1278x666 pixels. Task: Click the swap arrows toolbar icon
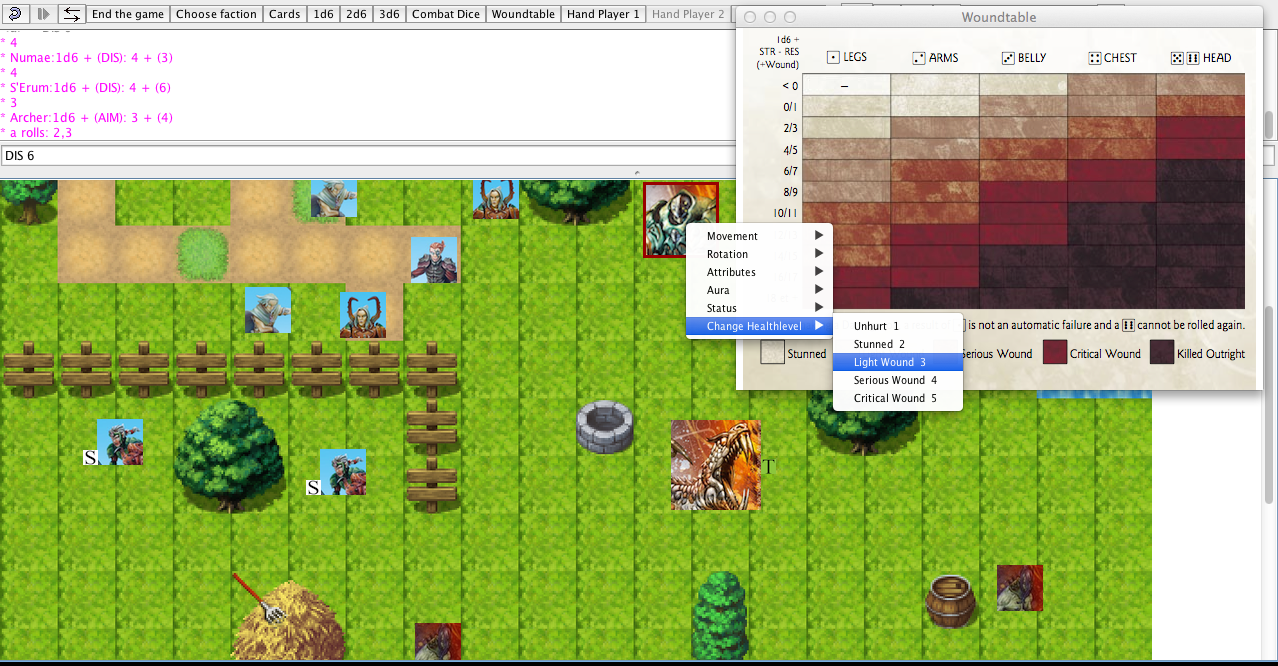point(71,14)
